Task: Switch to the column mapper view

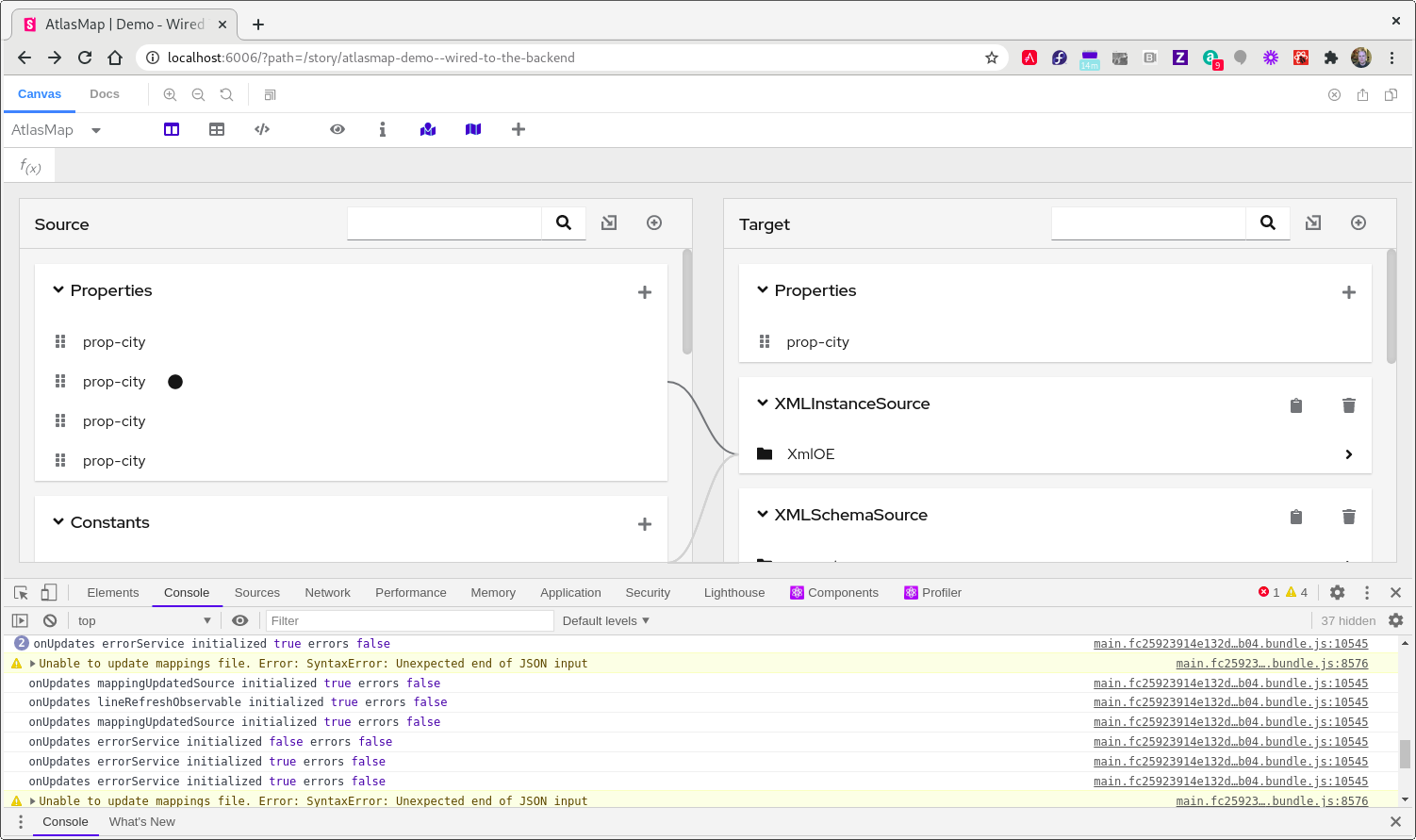Action: pyautogui.click(x=171, y=129)
